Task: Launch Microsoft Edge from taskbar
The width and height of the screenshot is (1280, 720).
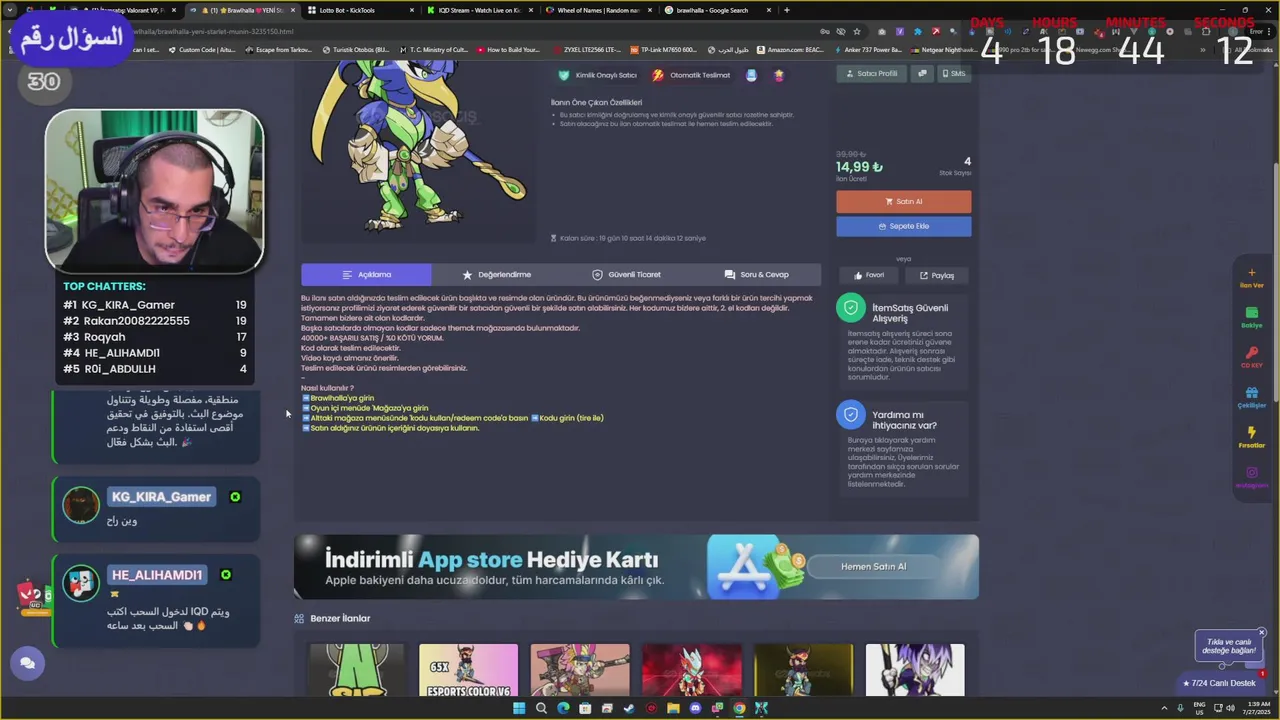Action: [563, 709]
